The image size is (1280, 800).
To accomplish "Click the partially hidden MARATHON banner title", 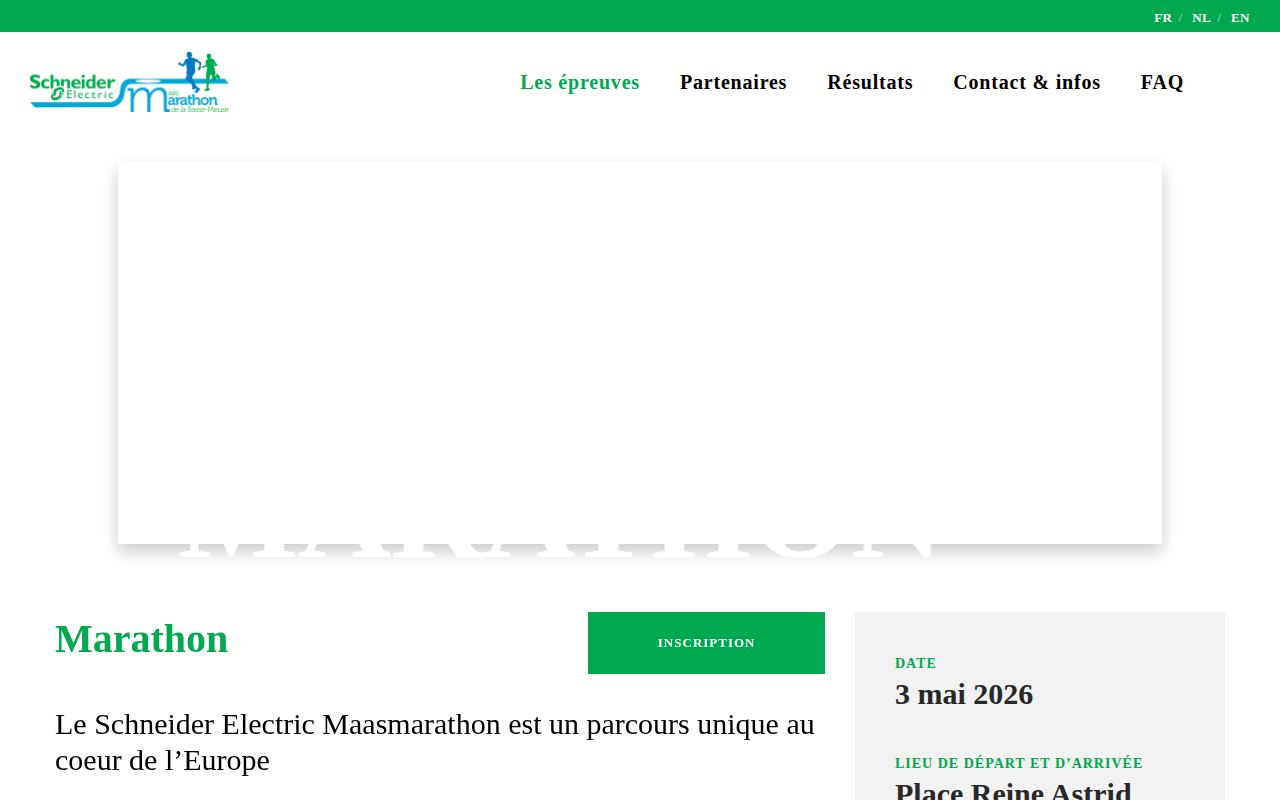I will click(x=557, y=552).
